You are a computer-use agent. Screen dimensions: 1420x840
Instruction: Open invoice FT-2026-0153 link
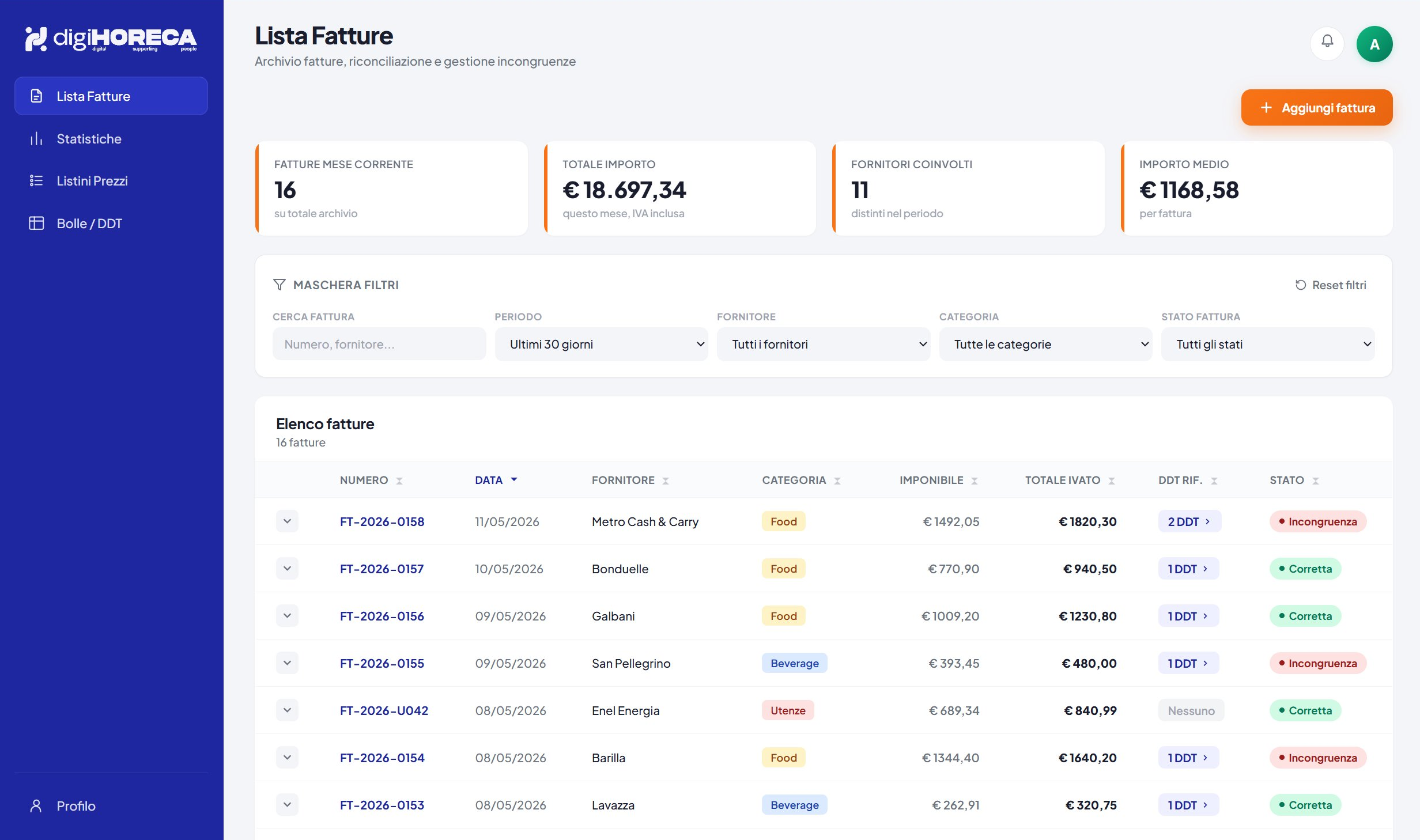point(382,805)
